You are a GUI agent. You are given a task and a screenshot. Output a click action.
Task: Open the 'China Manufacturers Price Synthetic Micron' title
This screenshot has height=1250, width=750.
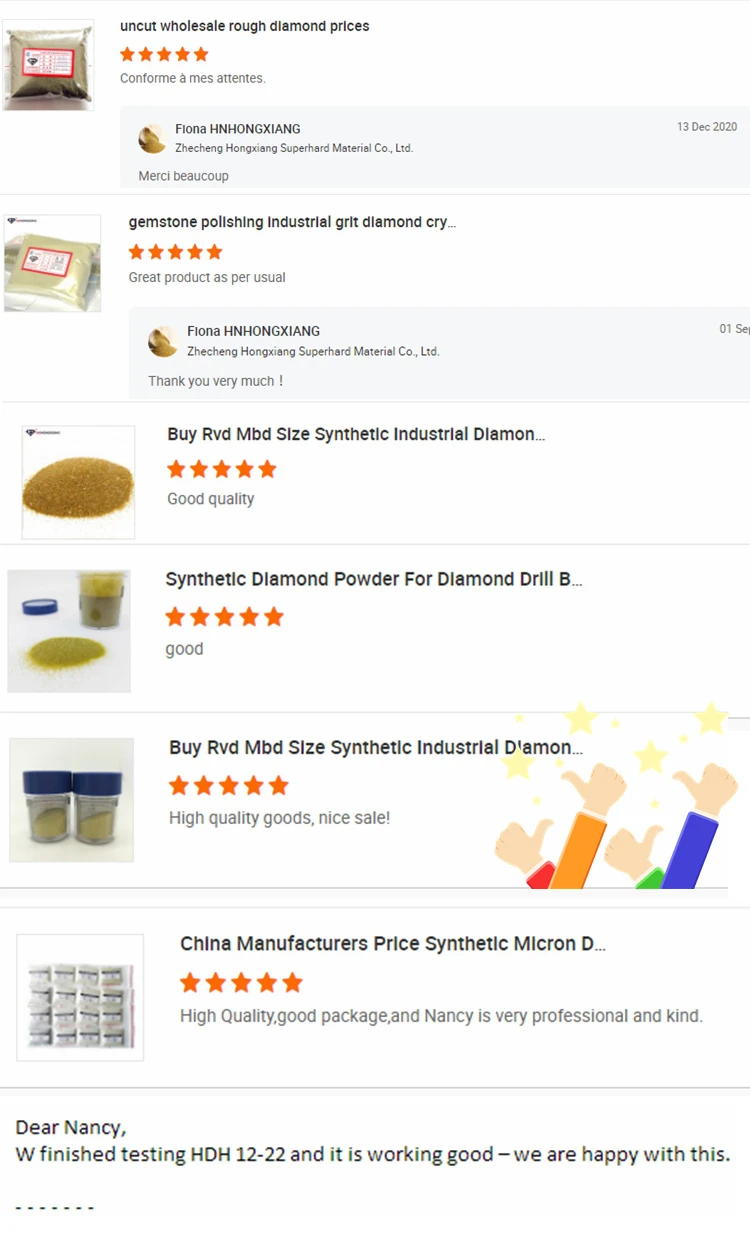[392, 943]
